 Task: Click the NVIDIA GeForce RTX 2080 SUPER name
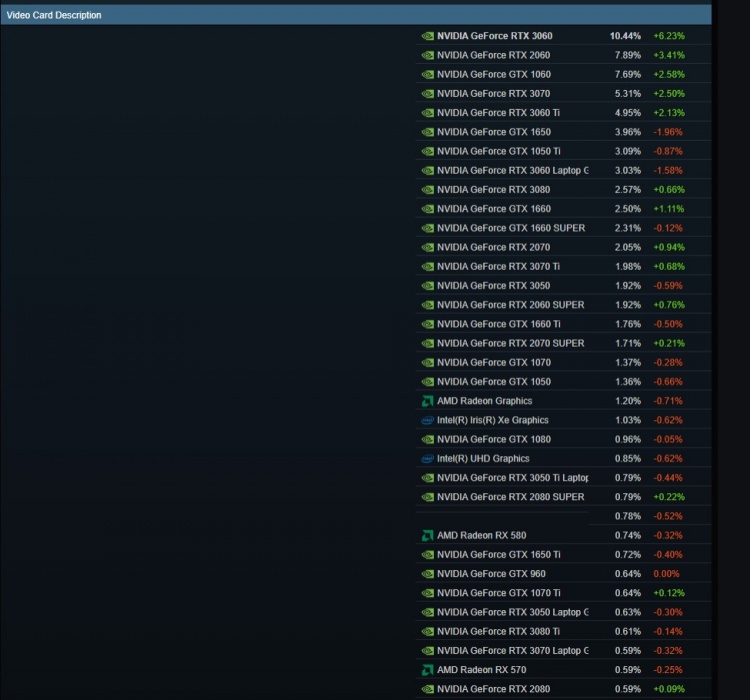(x=510, y=497)
